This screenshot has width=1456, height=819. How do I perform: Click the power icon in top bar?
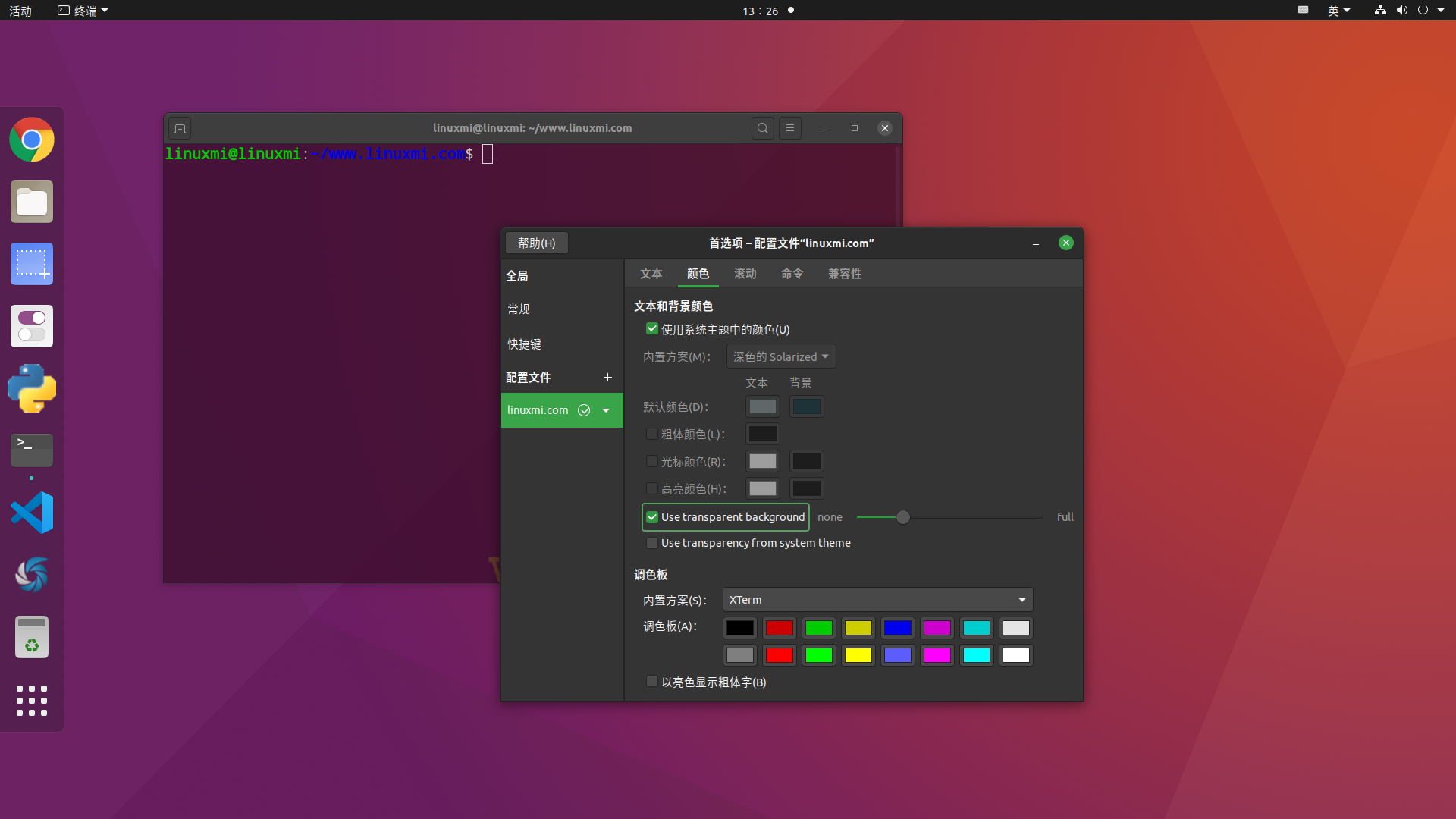[x=1423, y=10]
